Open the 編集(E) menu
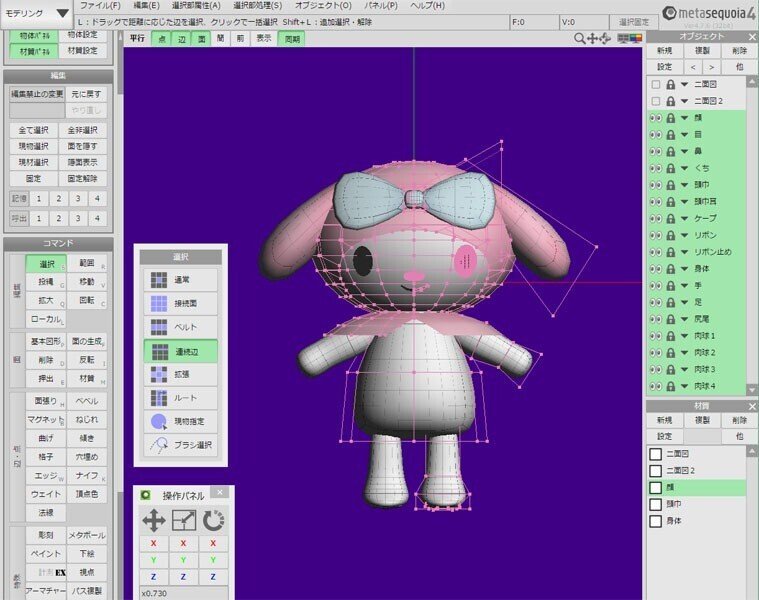The image size is (759, 600). point(146,6)
